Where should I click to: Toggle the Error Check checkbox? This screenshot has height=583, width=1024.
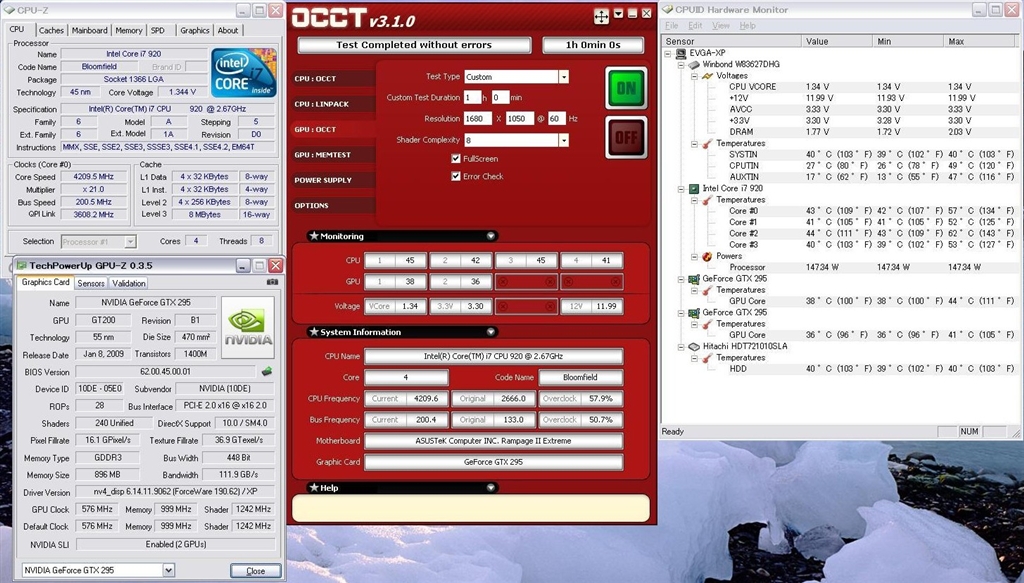pos(456,177)
